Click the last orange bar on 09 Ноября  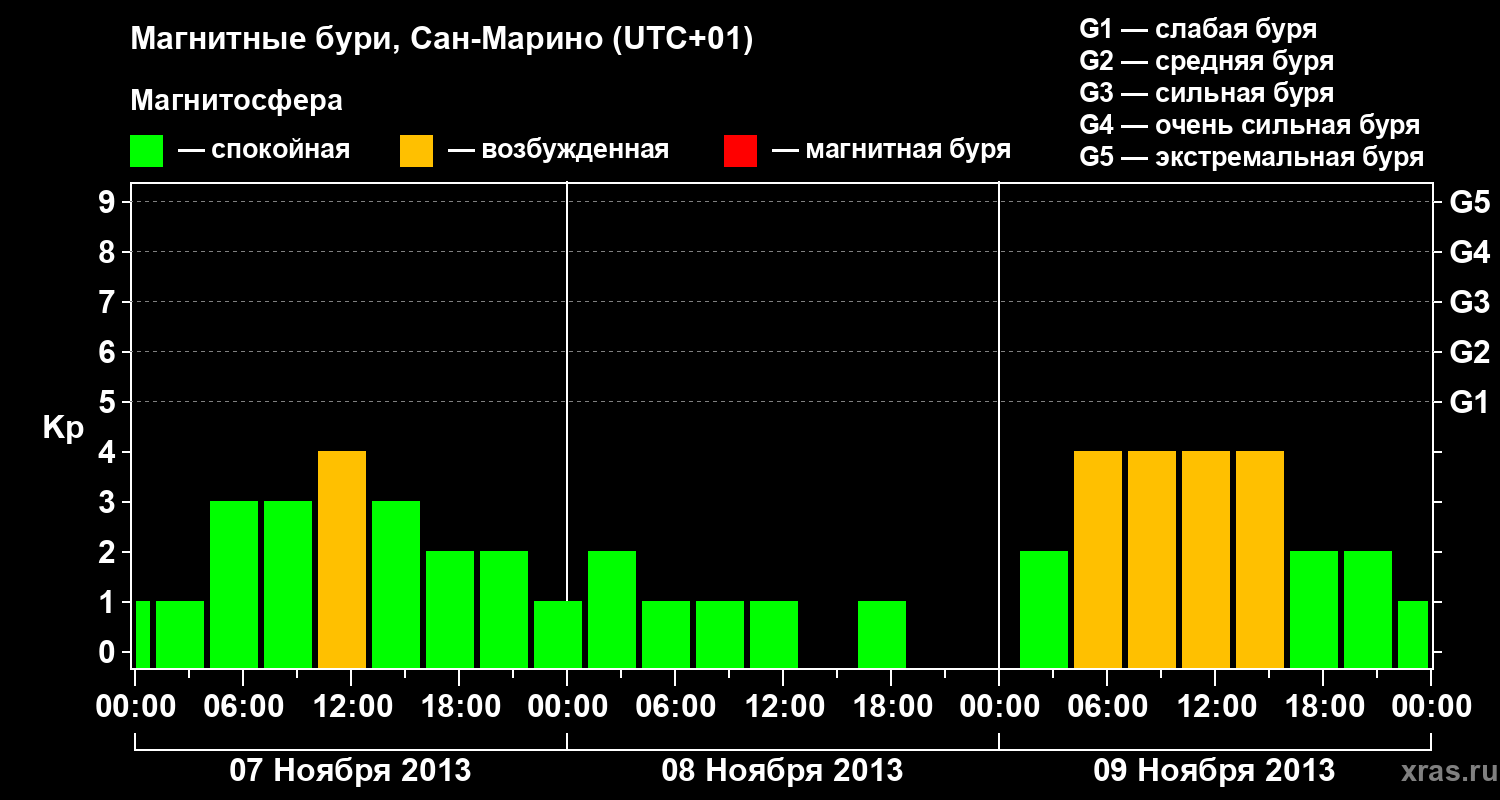[x=1260, y=559]
